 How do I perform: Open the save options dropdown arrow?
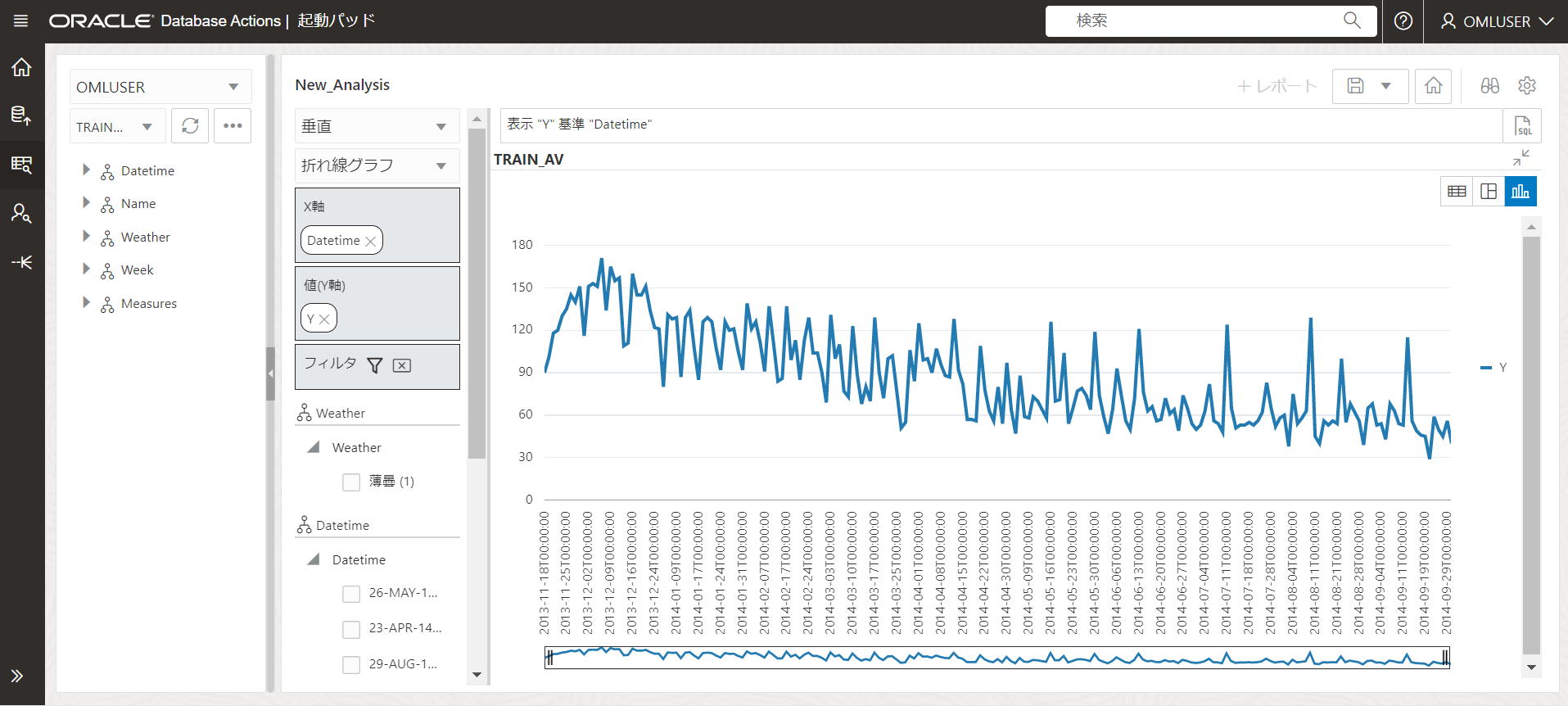pos(1386,86)
